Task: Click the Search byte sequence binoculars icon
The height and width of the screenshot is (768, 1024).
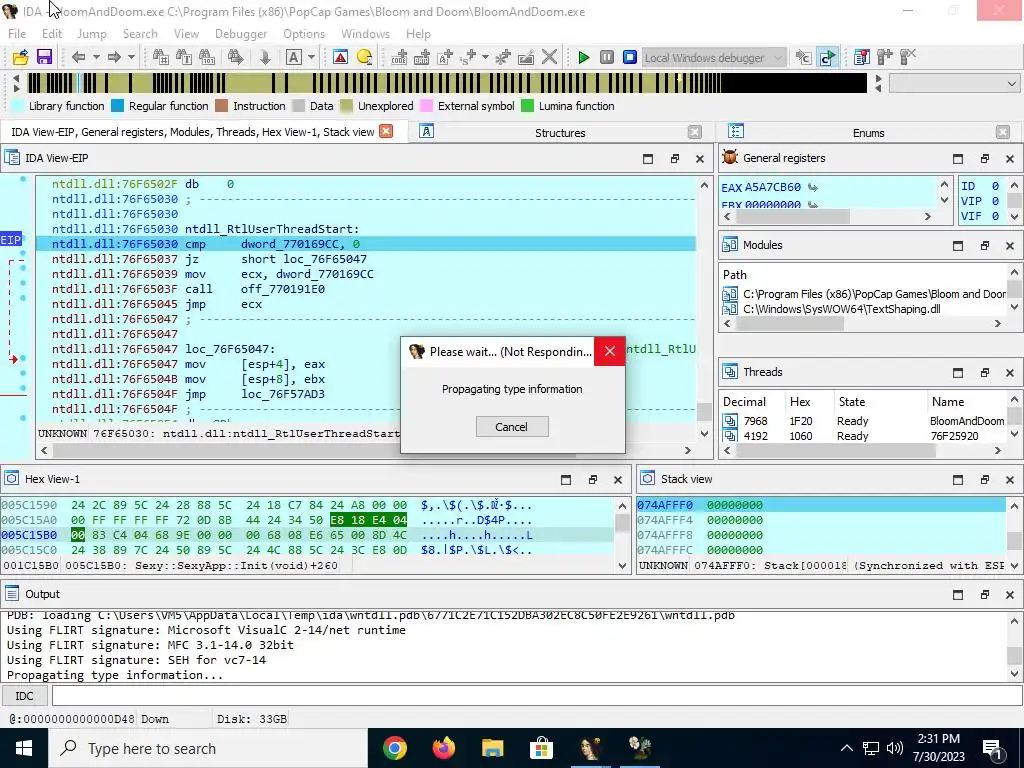Action: 207,57
